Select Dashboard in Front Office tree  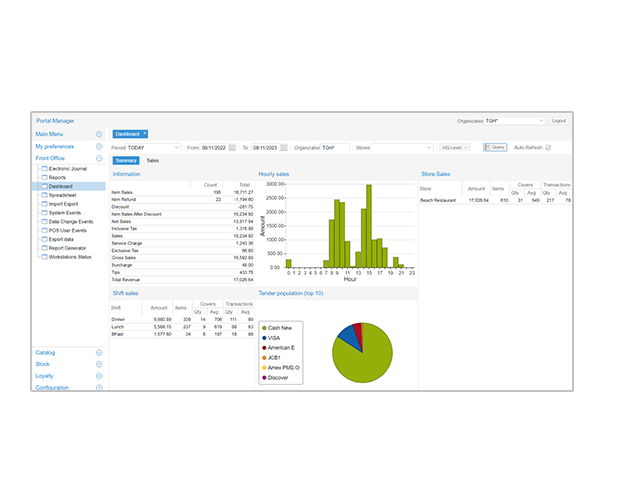(69, 186)
